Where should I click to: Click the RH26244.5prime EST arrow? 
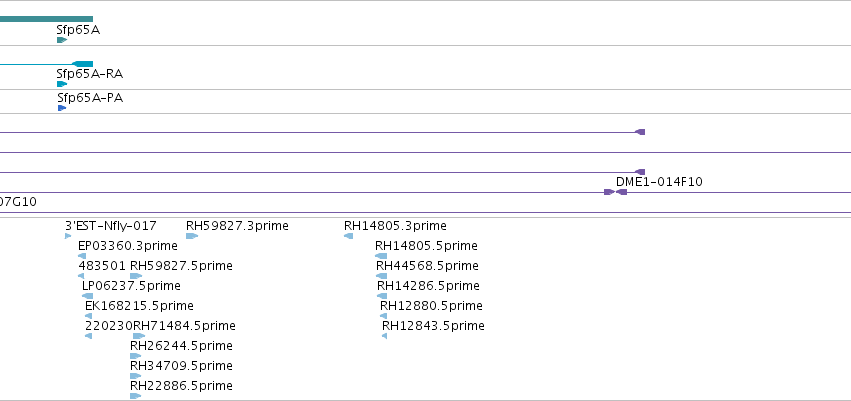point(136,357)
